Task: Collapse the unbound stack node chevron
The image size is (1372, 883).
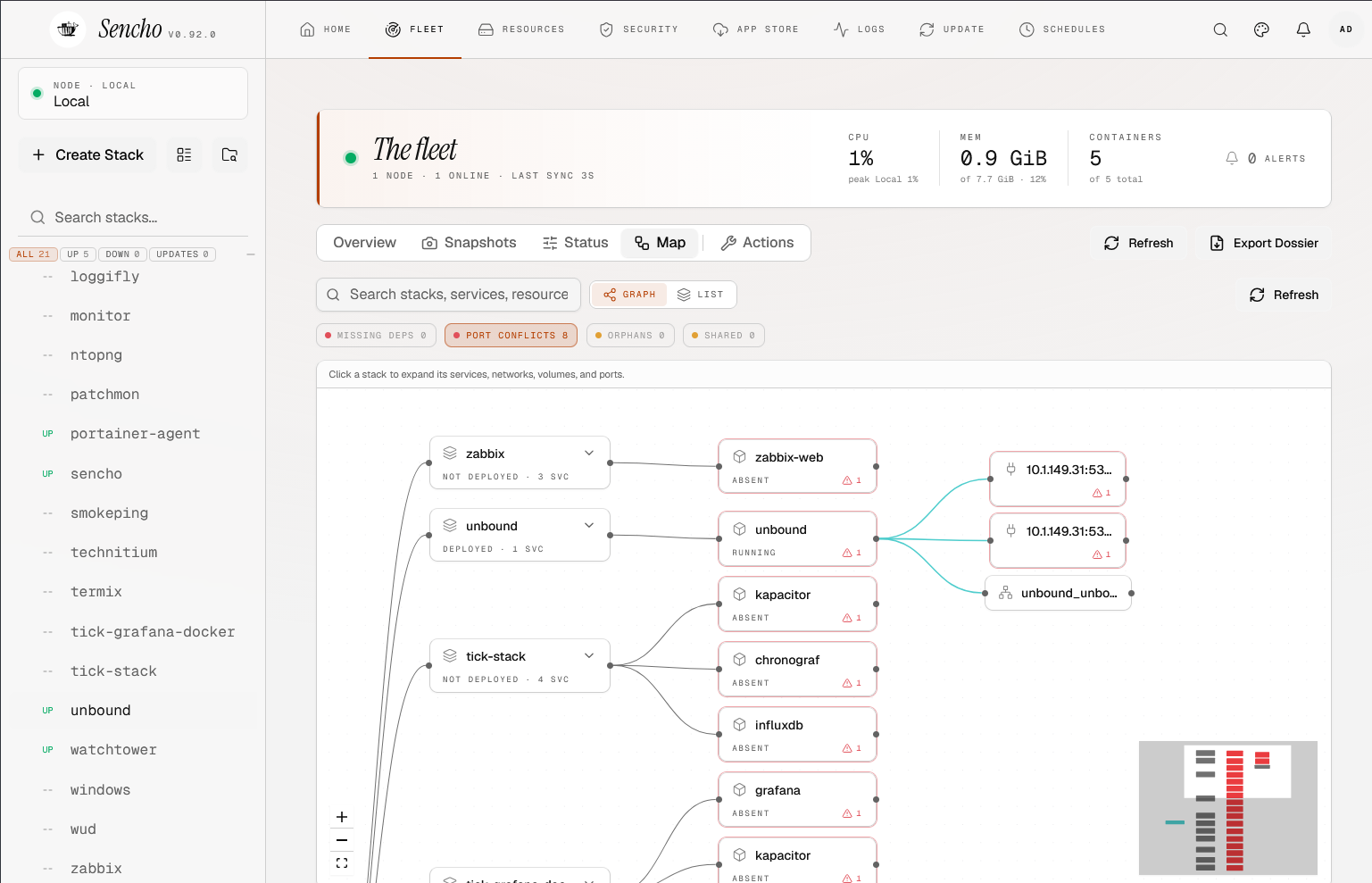Action: pyautogui.click(x=589, y=526)
